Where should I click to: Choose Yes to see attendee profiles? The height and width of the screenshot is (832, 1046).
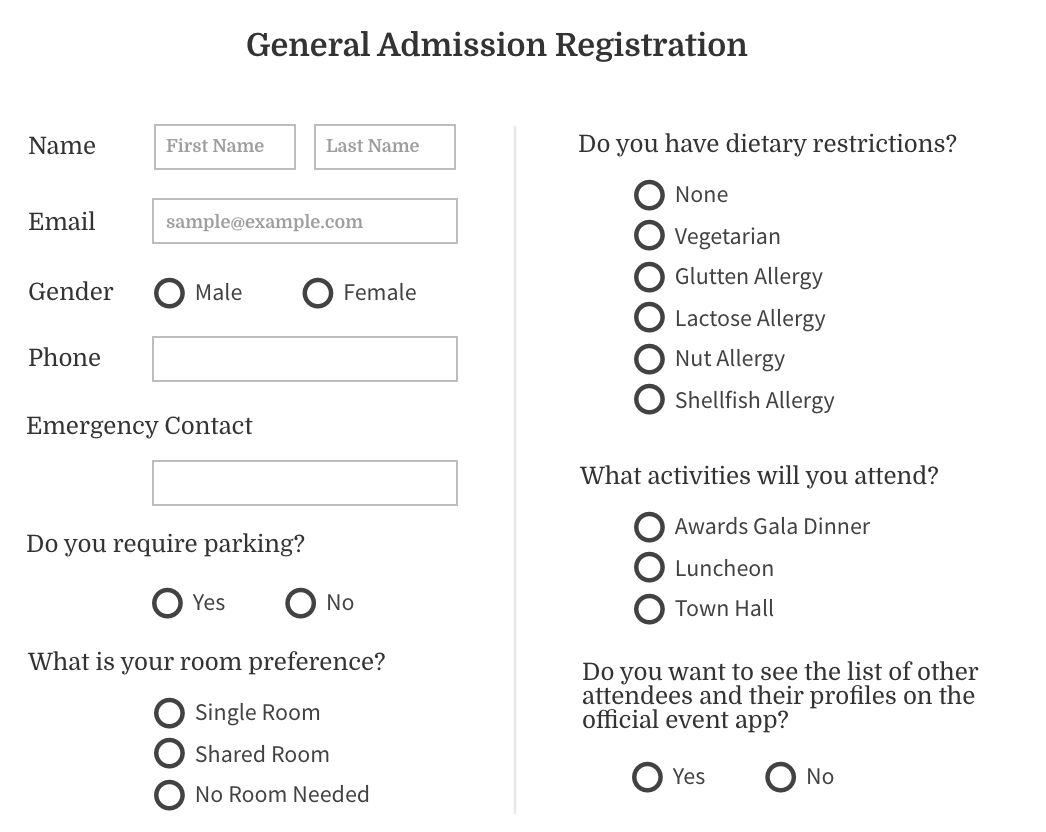pyautogui.click(x=647, y=777)
